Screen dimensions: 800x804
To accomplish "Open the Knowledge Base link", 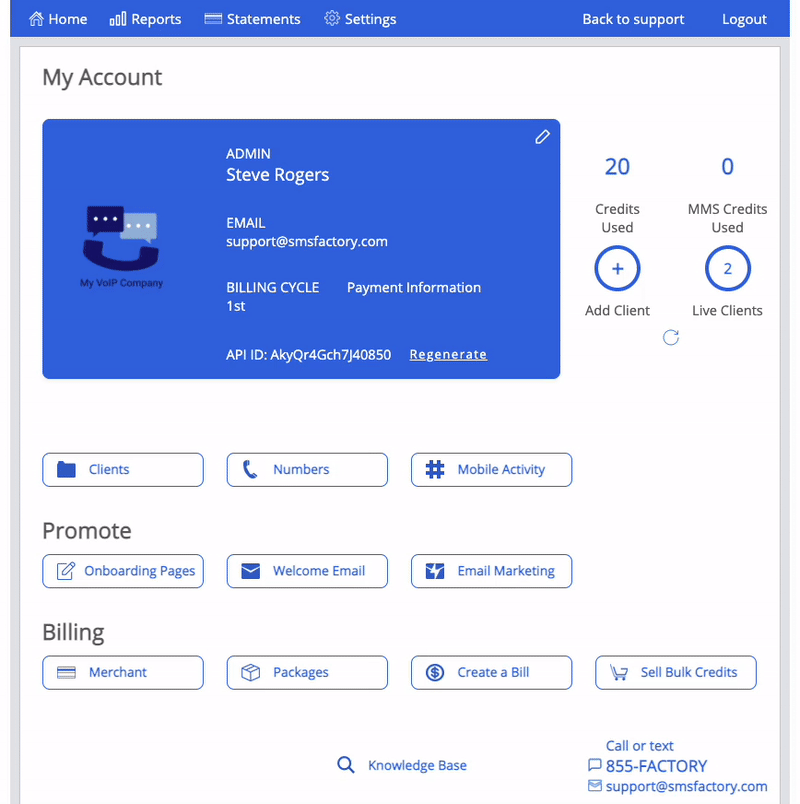I will coord(417,765).
